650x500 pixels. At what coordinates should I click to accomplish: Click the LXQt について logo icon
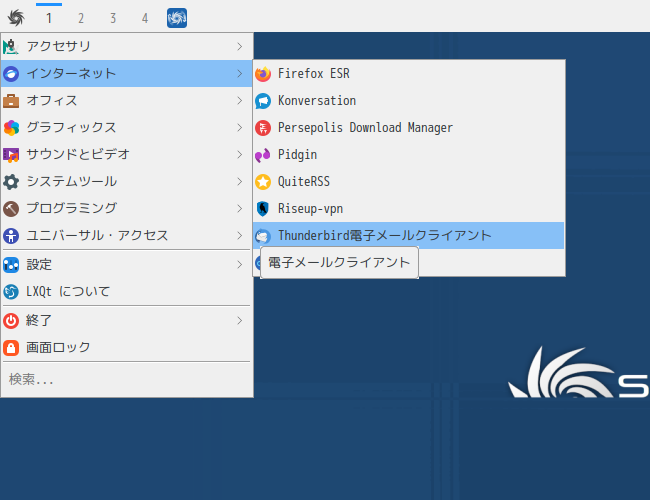click(11, 291)
